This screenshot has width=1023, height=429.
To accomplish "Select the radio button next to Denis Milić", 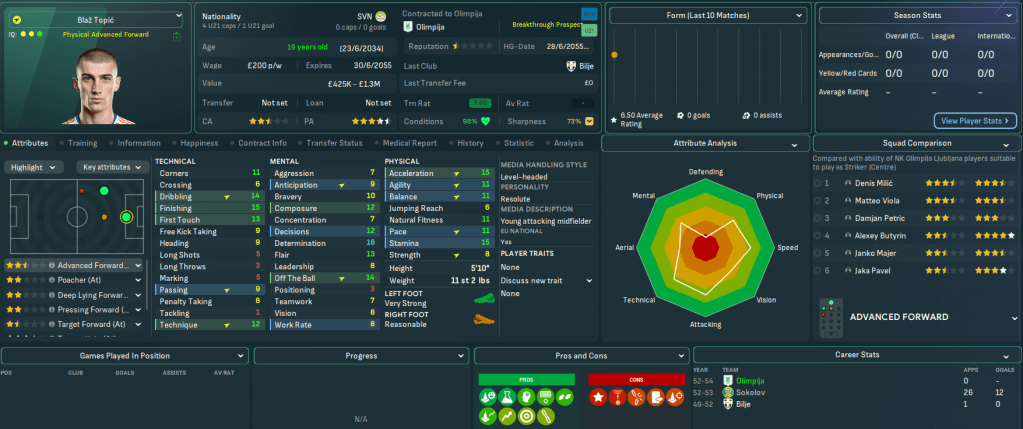I will tap(817, 184).
